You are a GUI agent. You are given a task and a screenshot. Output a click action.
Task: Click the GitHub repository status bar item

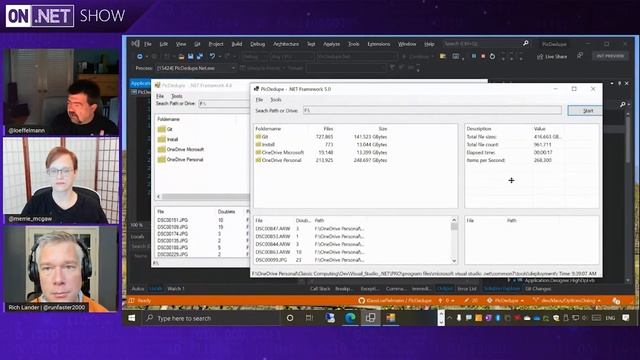point(395,300)
